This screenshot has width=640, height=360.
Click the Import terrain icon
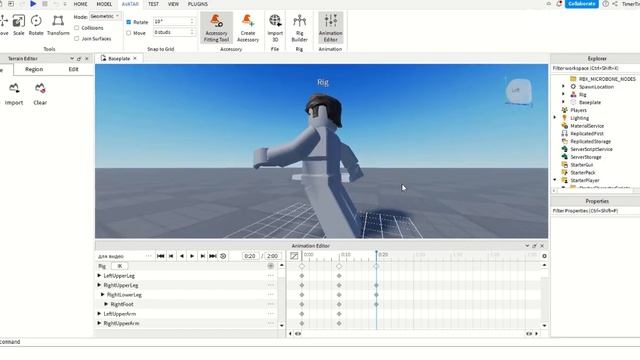pyautogui.click(x=14, y=88)
